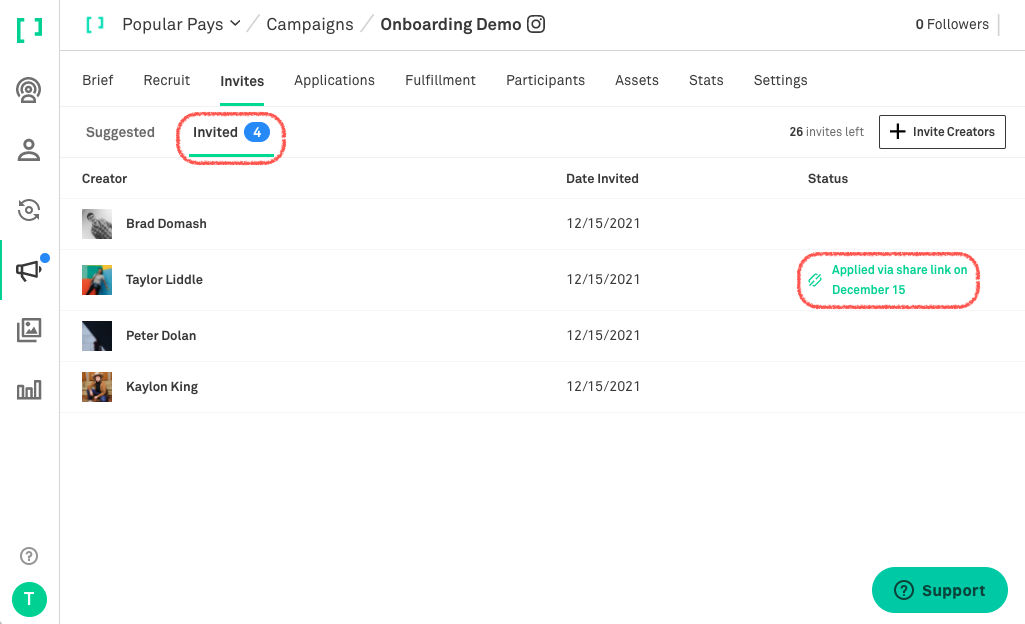Open the Fulfillment tab
This screenshot has height=624, width=1025.
(x=440, y=80)
